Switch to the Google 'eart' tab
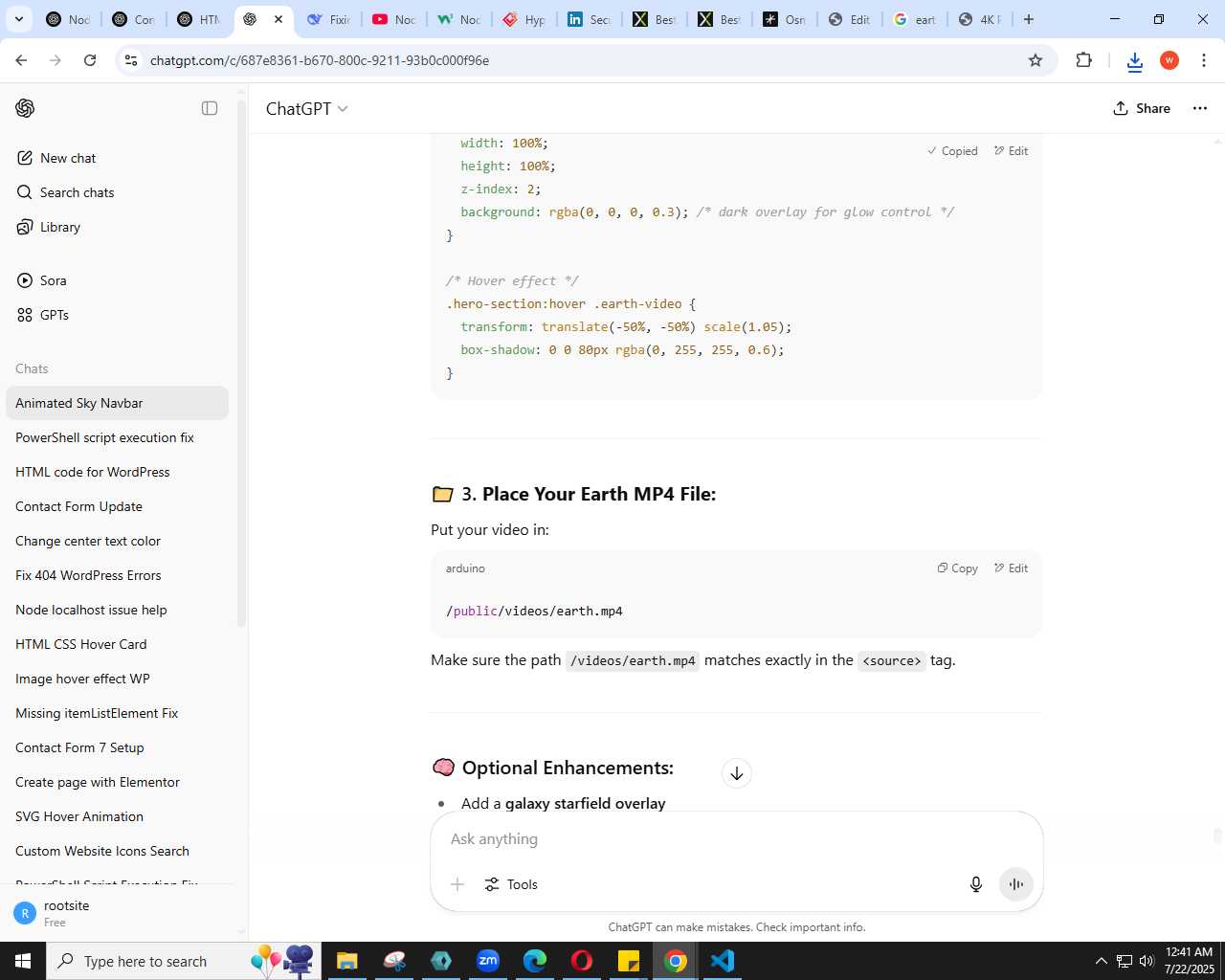This screenshot has width=1225, height=980. [x=914, y=19]
